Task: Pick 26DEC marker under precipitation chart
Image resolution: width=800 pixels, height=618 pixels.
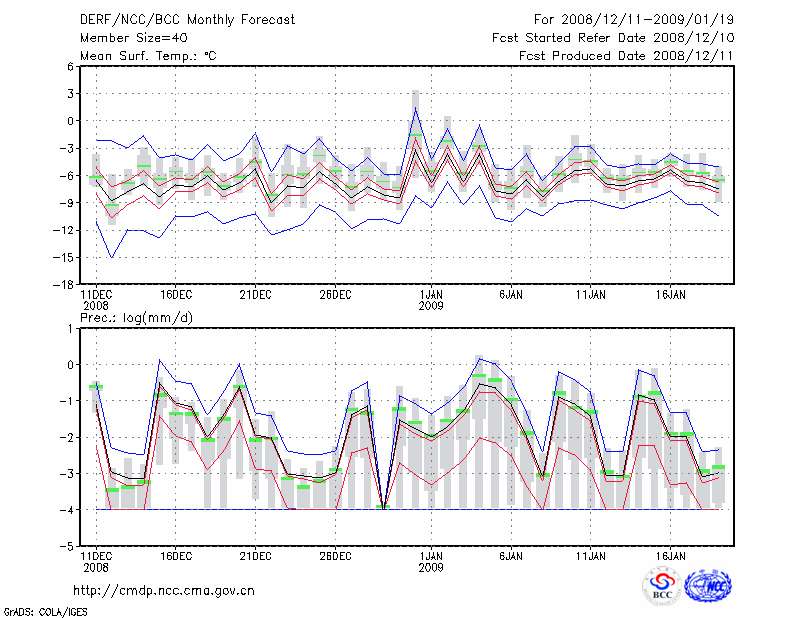Action: (335, 554)
